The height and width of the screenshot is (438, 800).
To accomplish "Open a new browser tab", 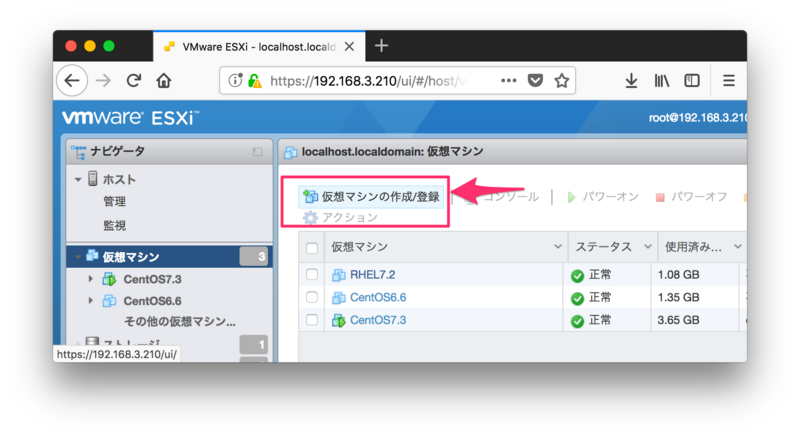I will coord(381,46).
